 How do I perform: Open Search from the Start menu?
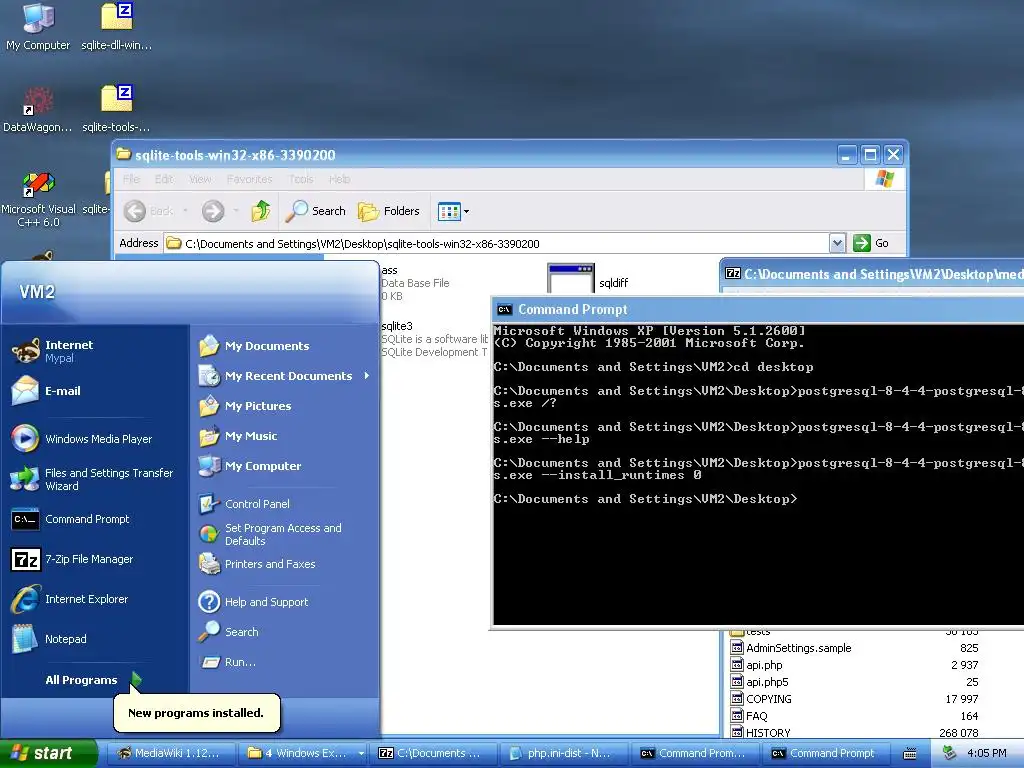pos(229,632)
